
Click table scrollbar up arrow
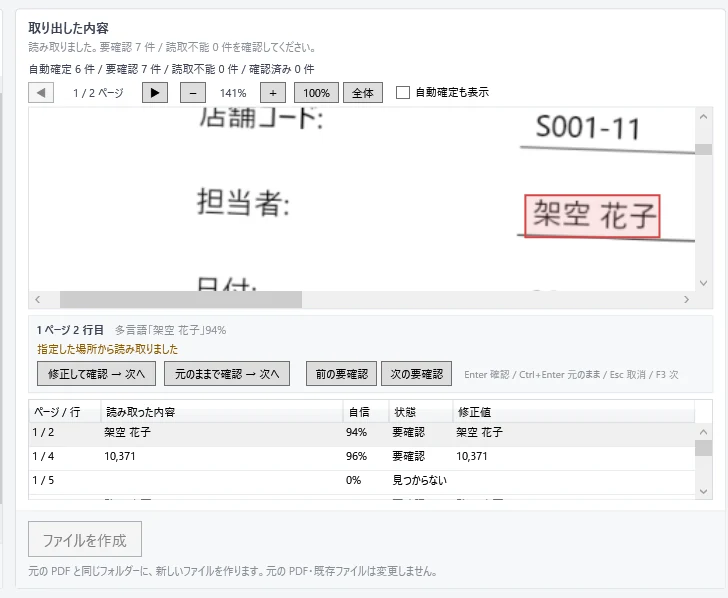703,432
